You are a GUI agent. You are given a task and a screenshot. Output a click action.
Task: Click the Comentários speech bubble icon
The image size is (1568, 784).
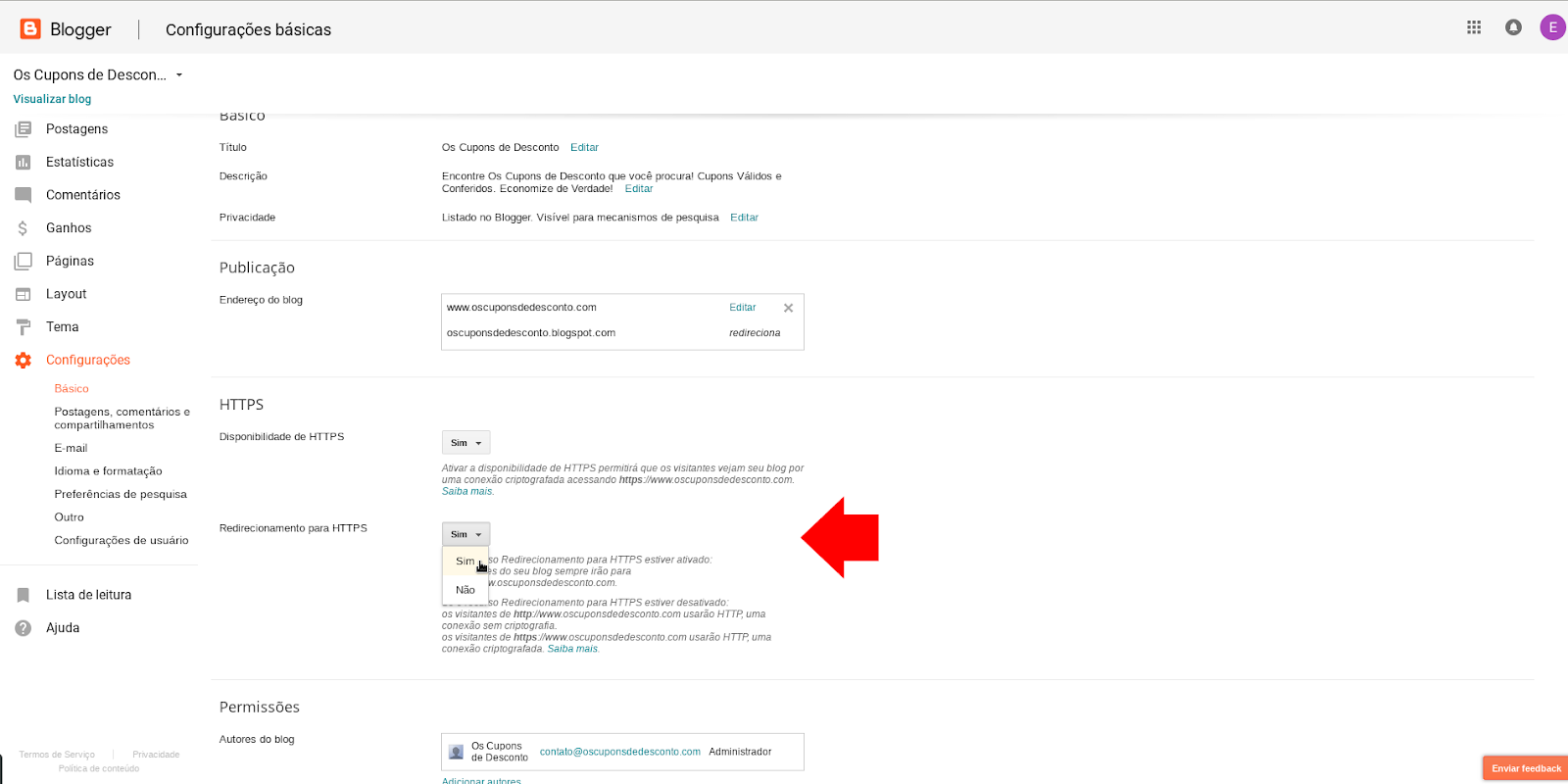[24, 195]
